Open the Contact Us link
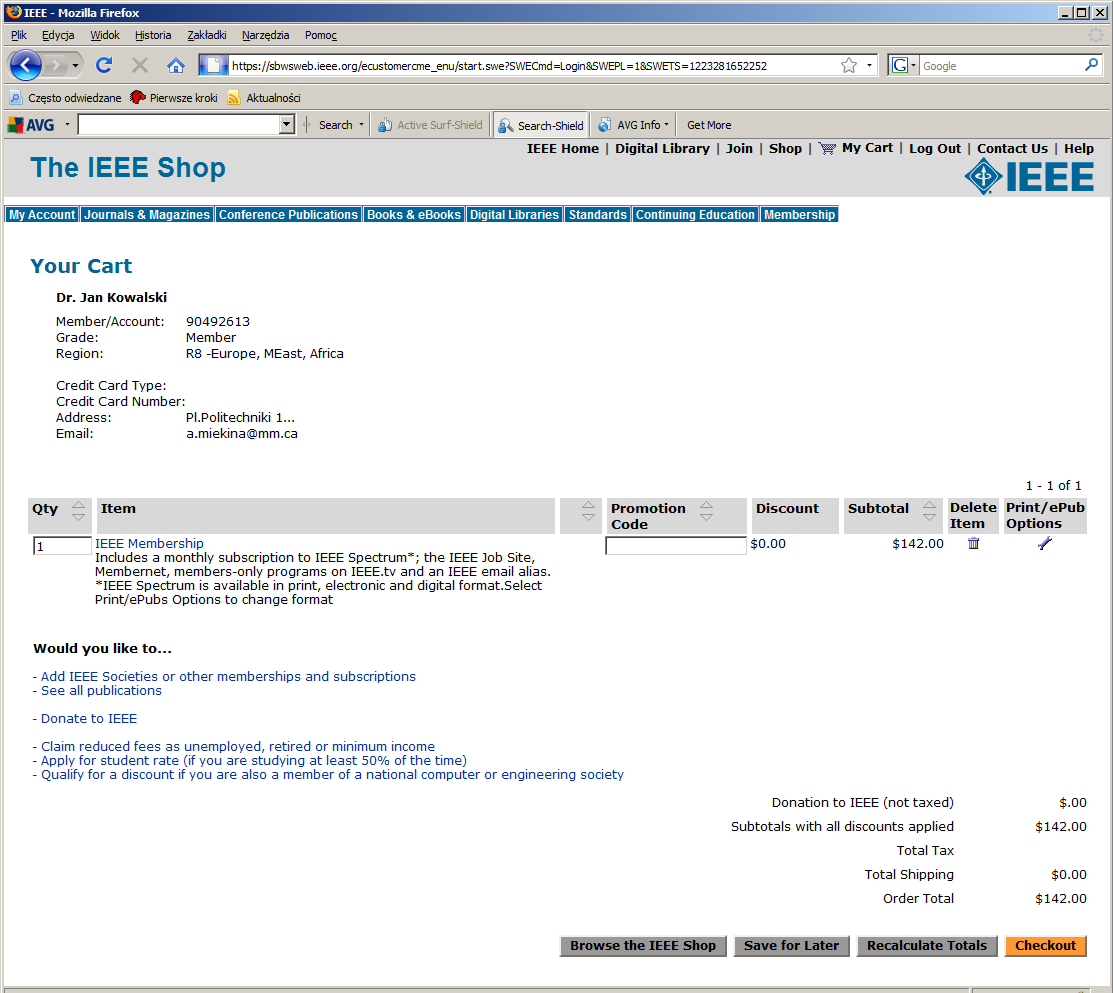 tap(1012, 148)
